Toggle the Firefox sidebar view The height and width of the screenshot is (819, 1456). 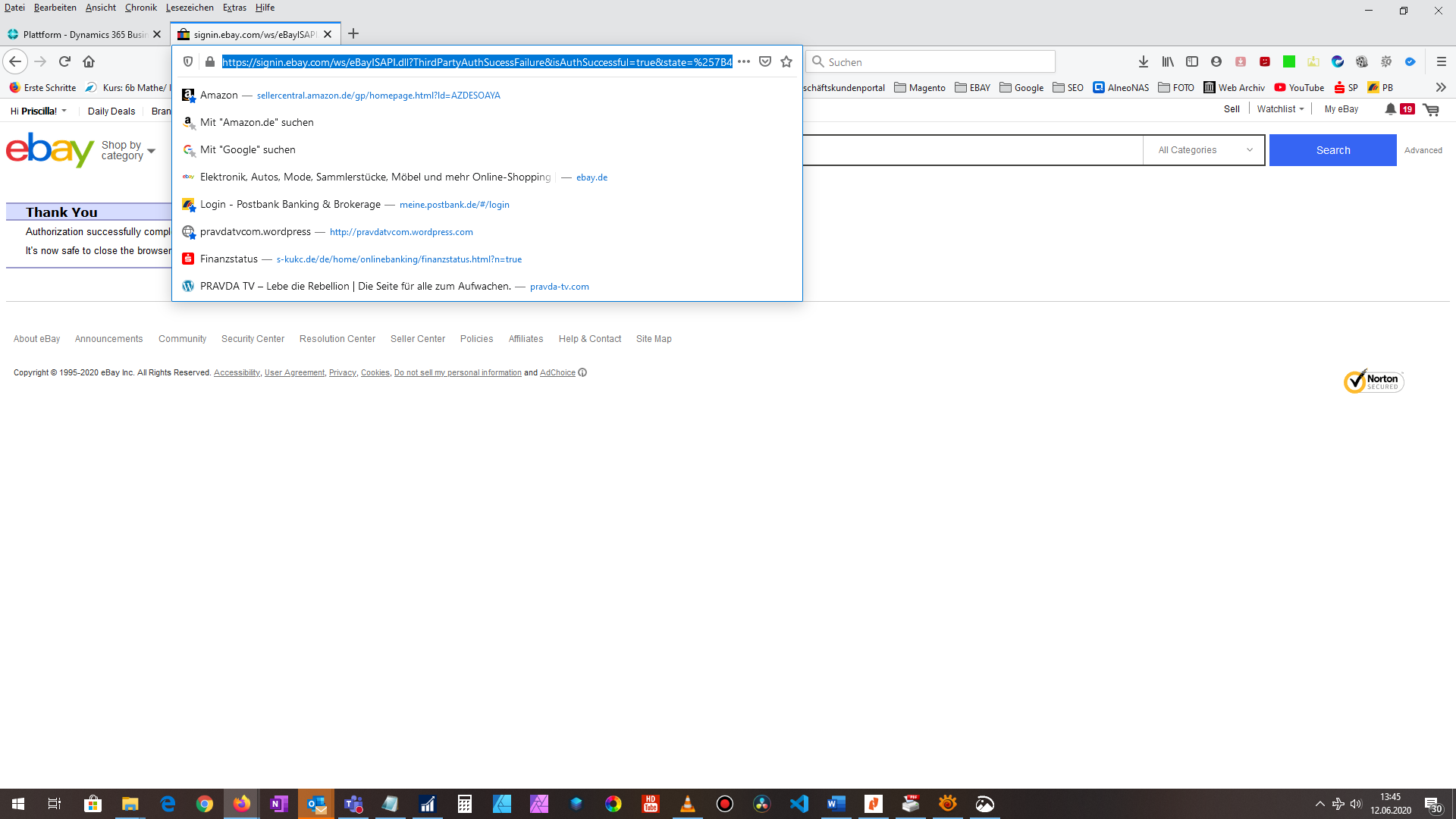click(x=1192, y=61)
